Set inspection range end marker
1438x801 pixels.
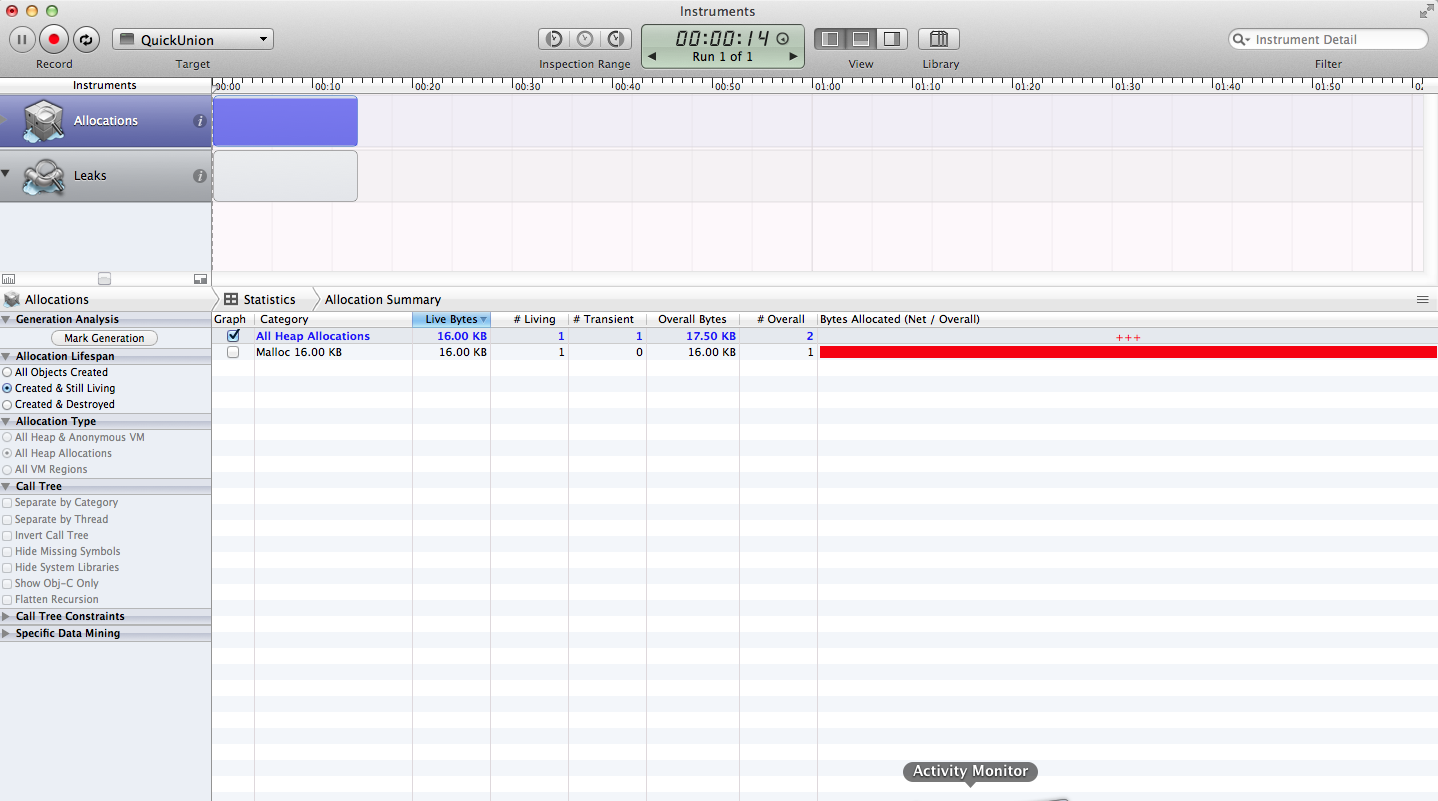[616, 39]
